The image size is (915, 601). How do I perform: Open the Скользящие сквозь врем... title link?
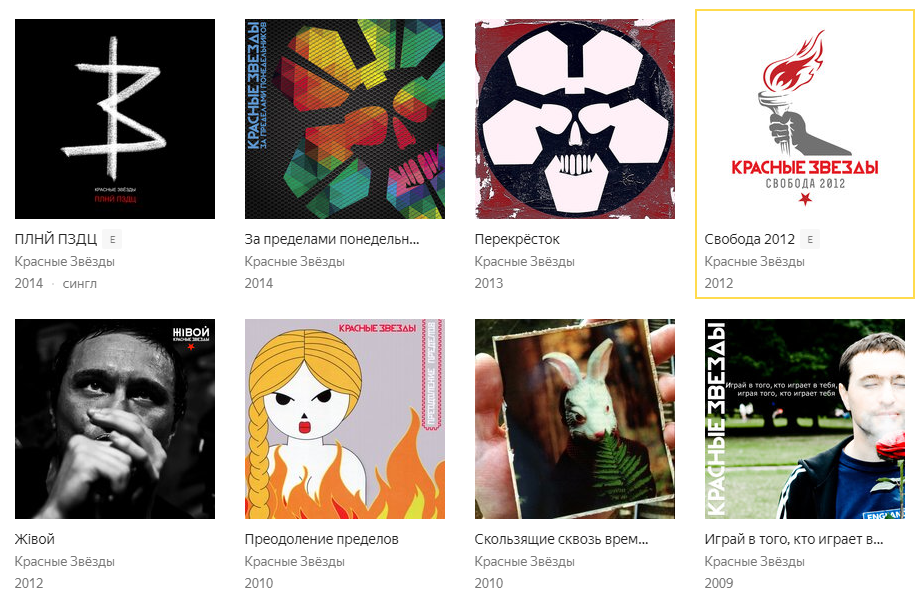[x=561, y=539]
